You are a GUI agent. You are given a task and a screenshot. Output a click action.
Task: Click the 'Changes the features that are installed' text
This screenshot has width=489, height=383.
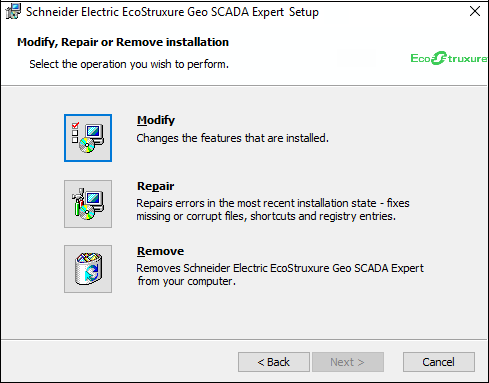click(x=233, y=138)
